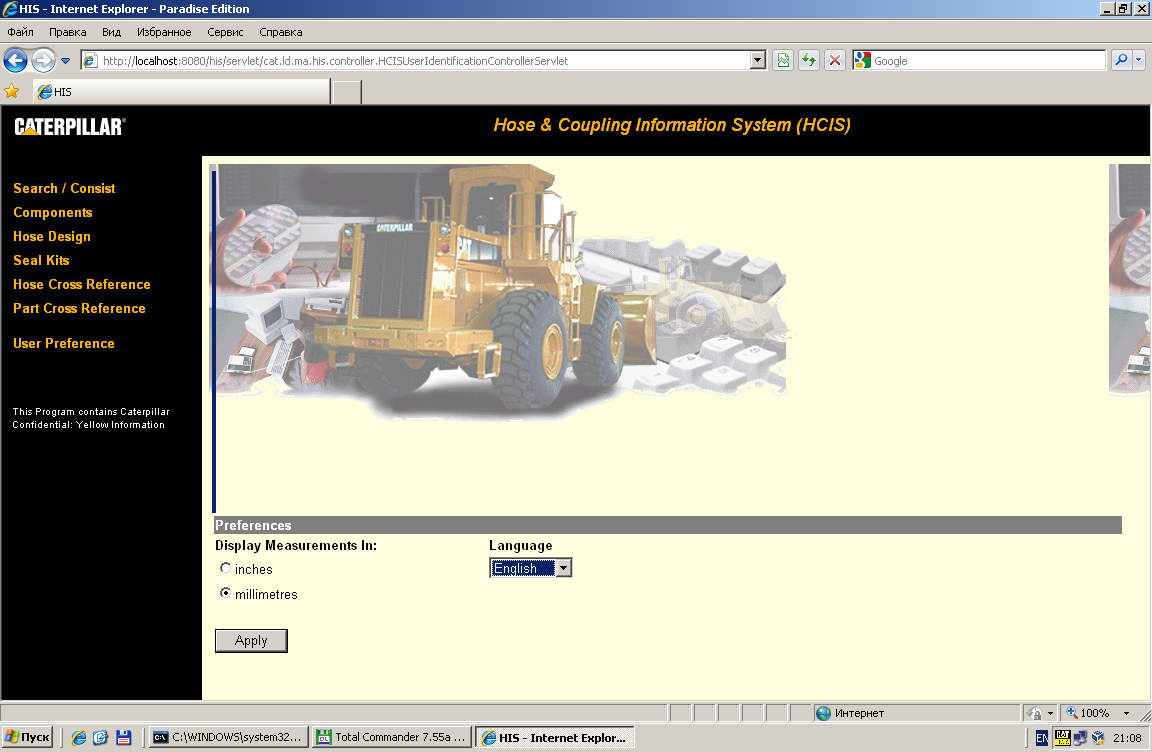
Task: Click the protected mode lock icon dropdown
Action: click(x=1040, y=713)
